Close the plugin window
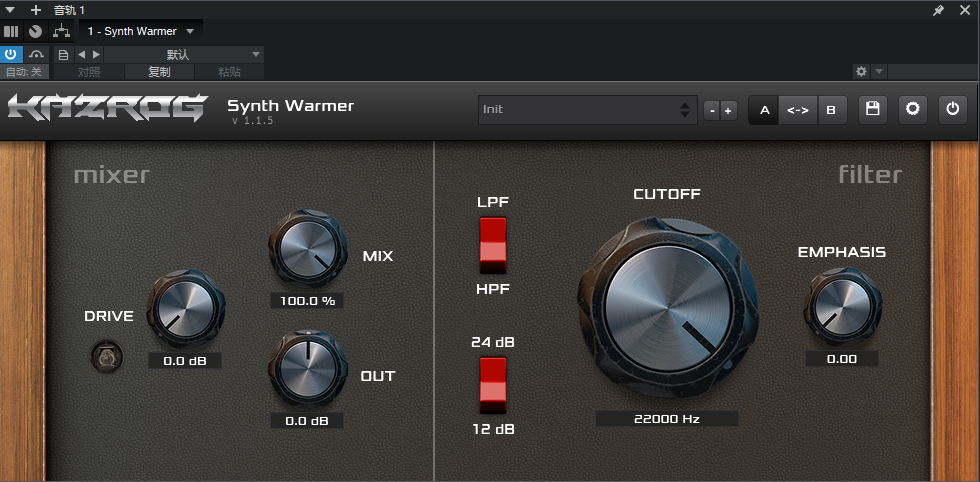 click(964, 10)
